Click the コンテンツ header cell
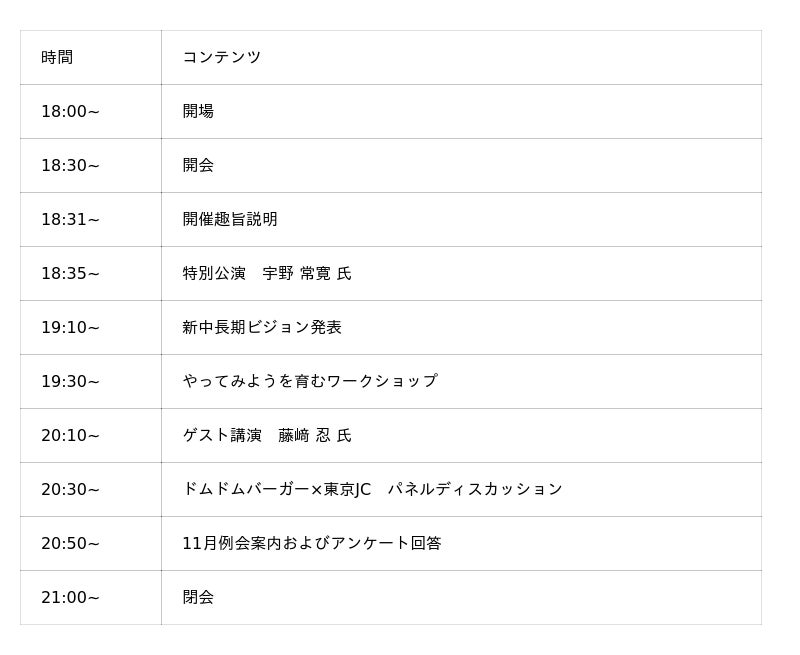Viewport: 800px width, 655px height. pyautogui.click(x=221, y=58)
